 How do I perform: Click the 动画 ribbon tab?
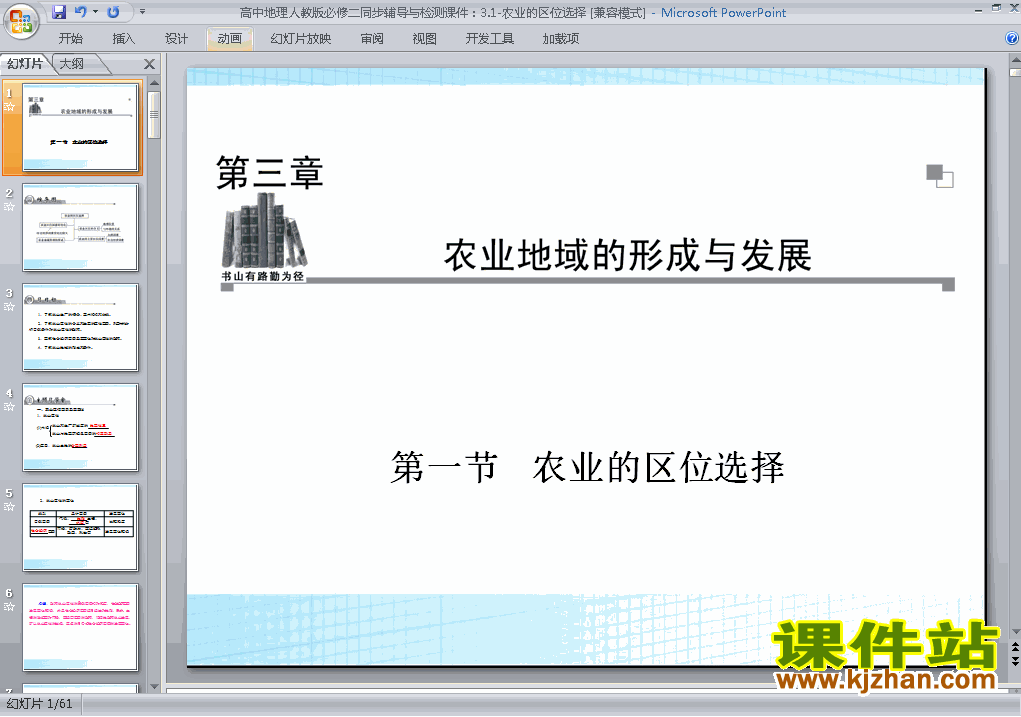pyautogui.click(x=229, y=39)
